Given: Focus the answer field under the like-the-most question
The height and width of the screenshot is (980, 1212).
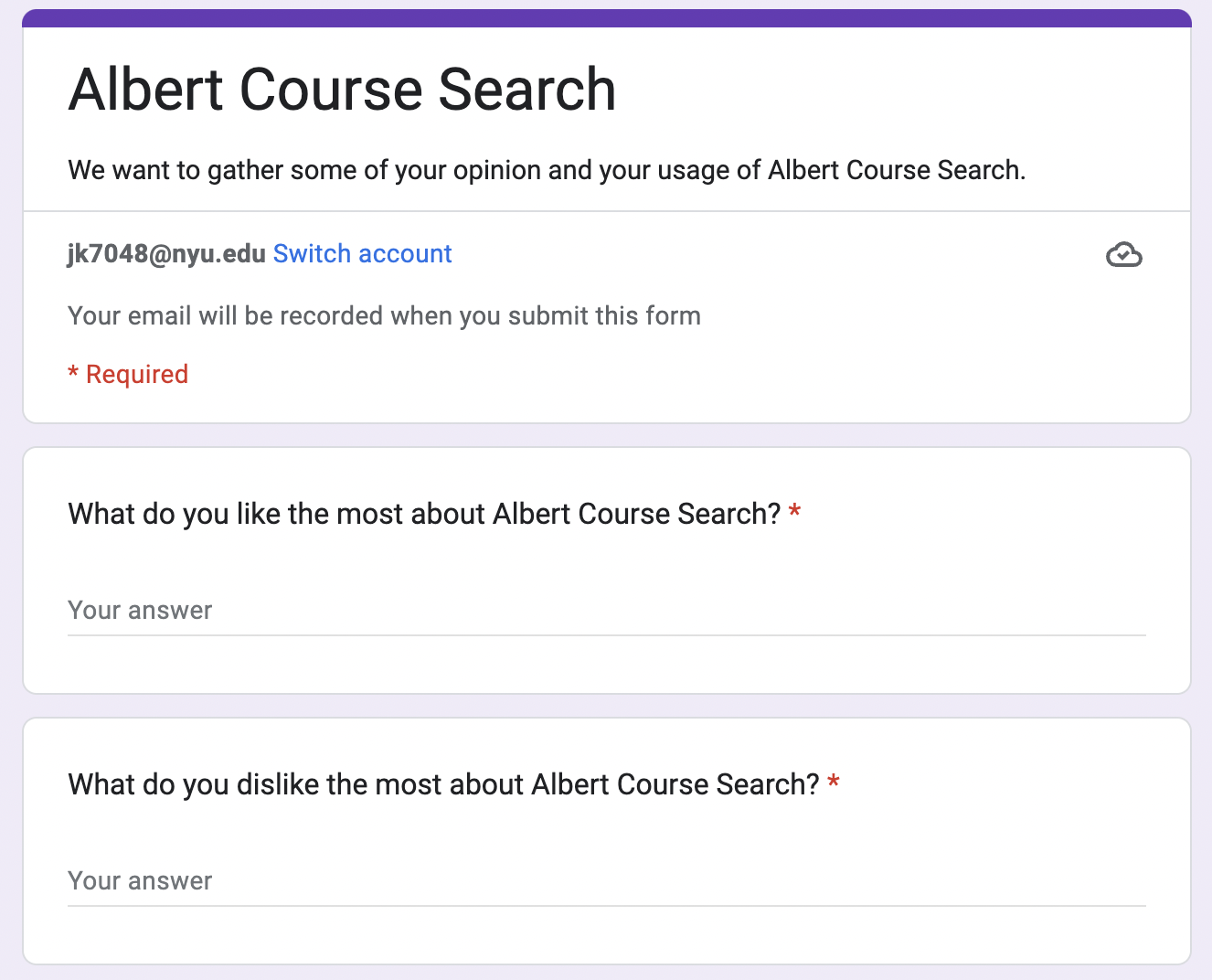Looking at the screenshot, I should [x=607, y=610].
